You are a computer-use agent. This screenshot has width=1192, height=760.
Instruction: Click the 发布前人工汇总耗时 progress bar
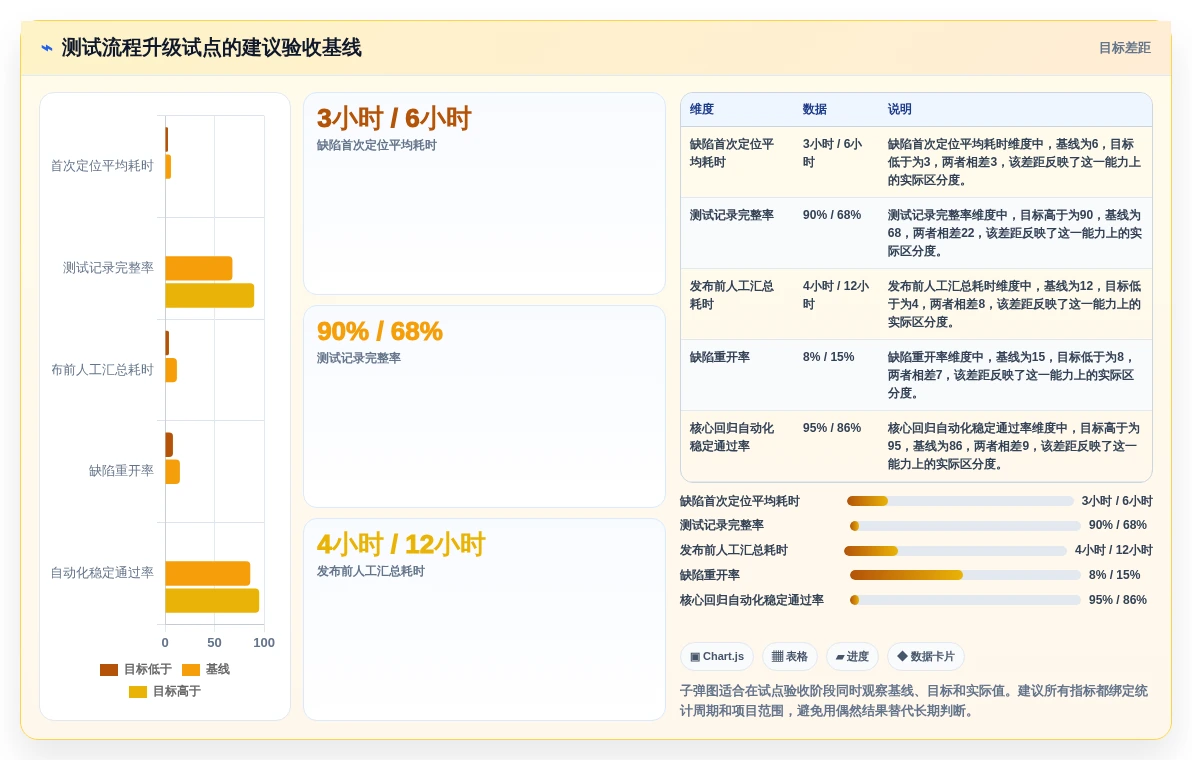pyautogui.click(x=956, y=550)
